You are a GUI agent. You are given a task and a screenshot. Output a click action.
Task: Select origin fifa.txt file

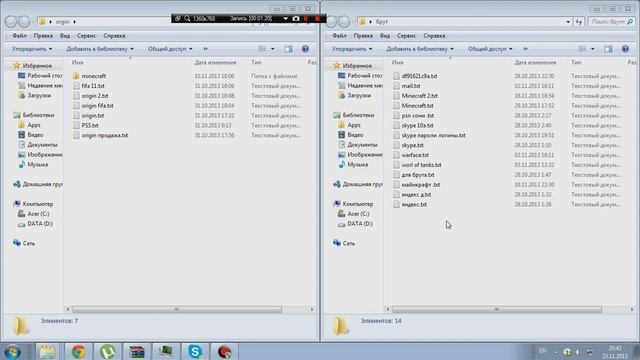coord(97,105)
